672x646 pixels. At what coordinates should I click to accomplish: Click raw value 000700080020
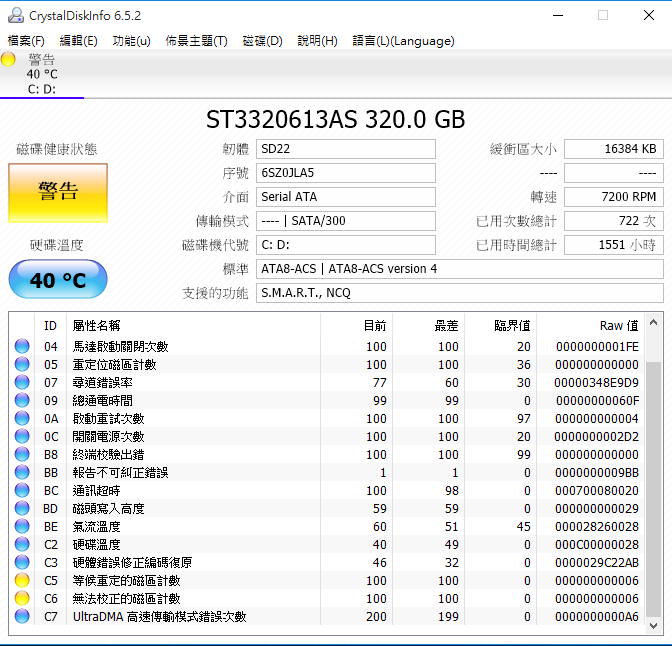pyautogui.click(x=597, y=490)
